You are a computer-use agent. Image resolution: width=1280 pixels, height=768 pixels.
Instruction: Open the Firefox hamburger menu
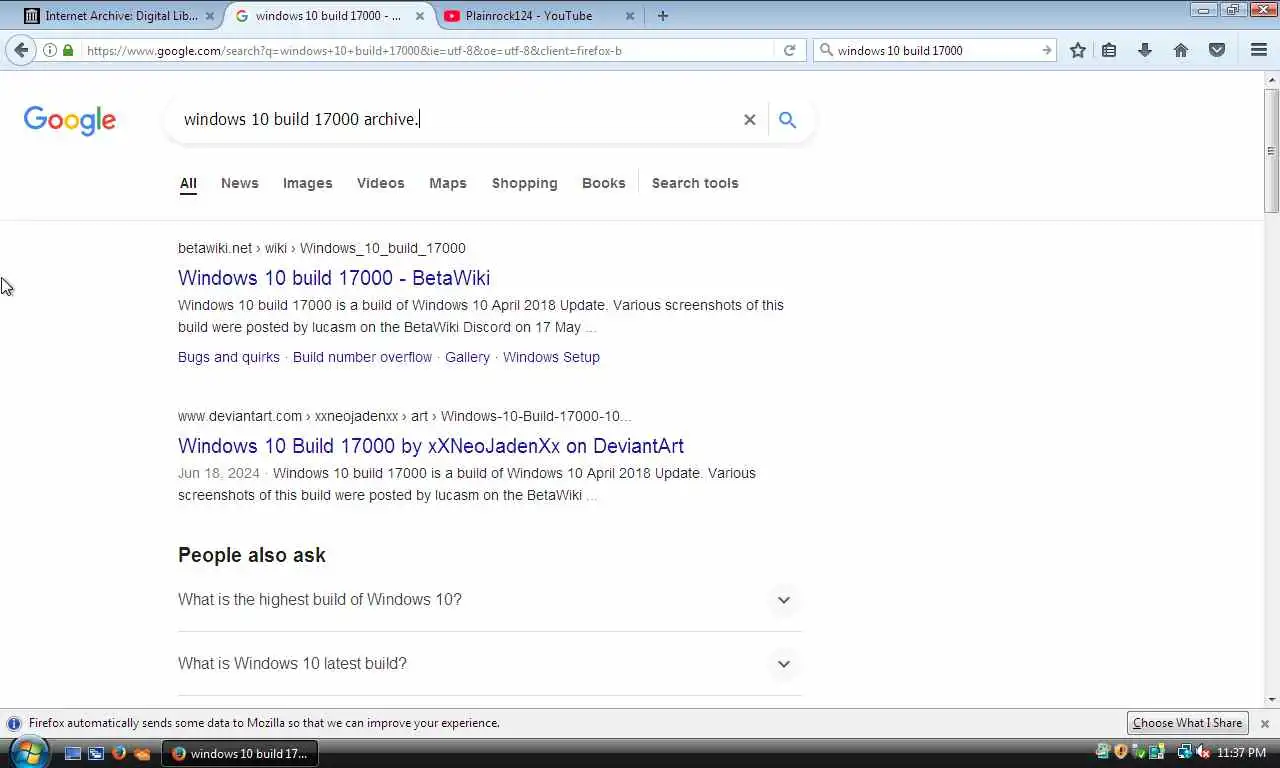point(1259,50)
